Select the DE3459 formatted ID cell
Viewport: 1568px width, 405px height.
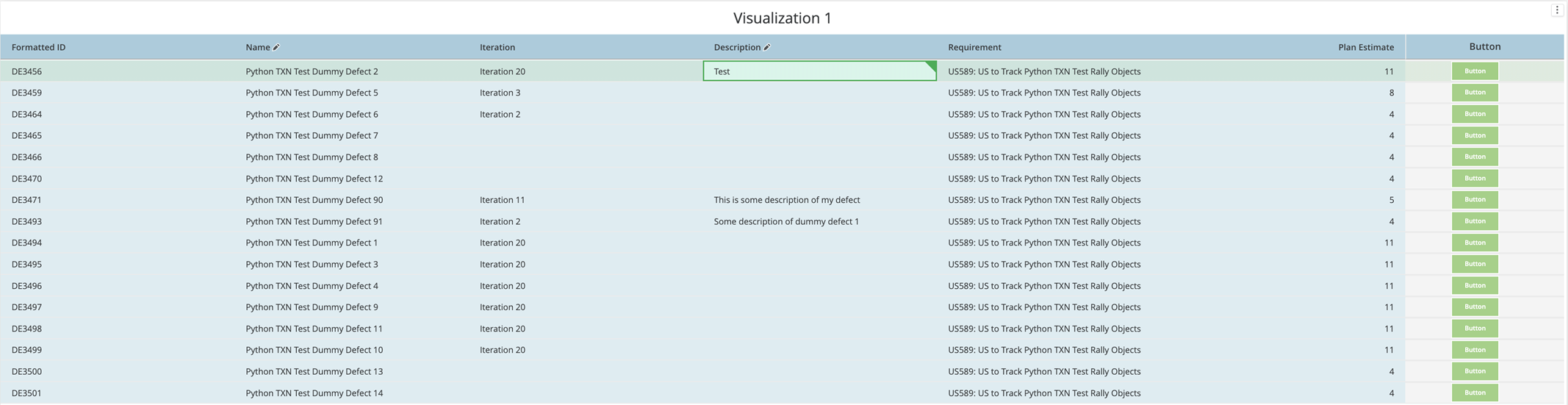tap(26, 93)
